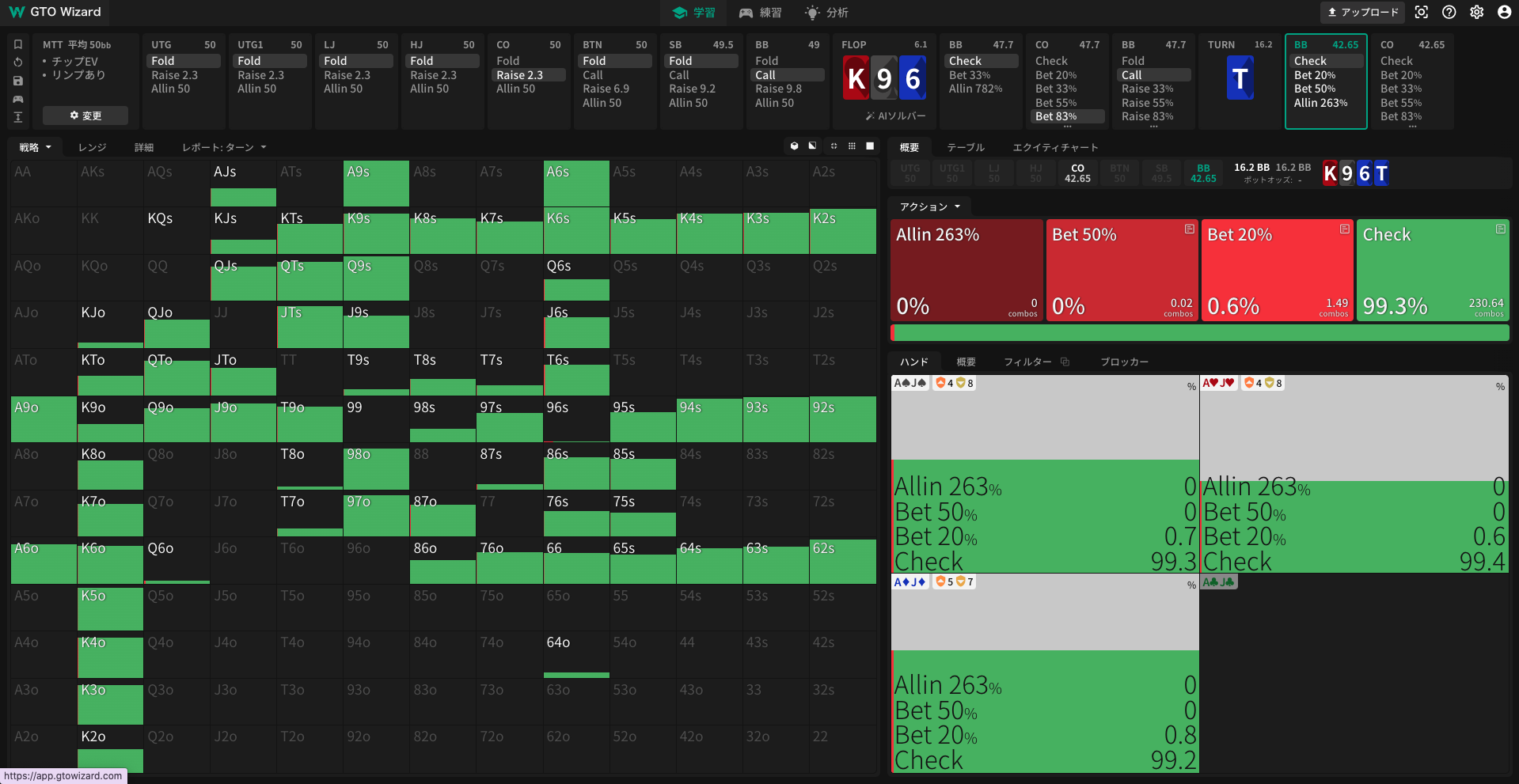Click the percent toggle on the A♥J♥ hand panel
Viewport: 1519px width, 784px height.
pyautogui.click(x=1500, y=387)
